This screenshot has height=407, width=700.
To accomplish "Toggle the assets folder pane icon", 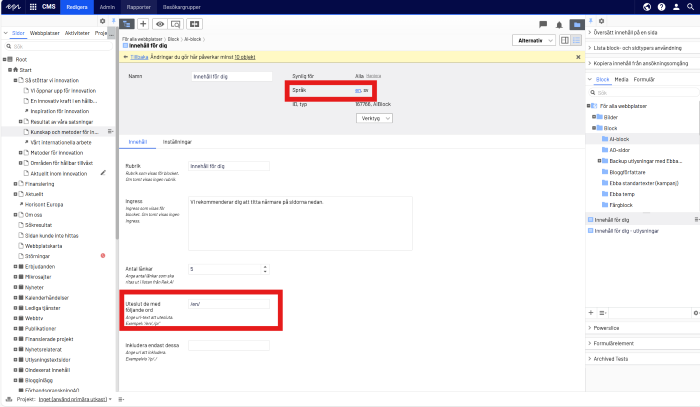I will click(576, 23).
